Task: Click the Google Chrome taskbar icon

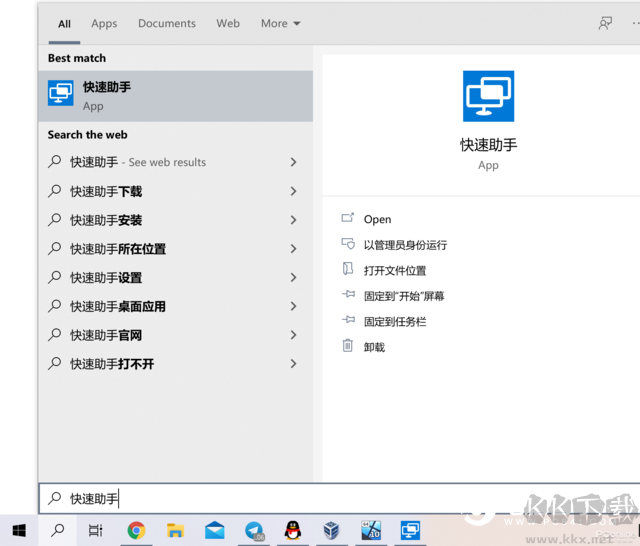Action: coord(136,531)
